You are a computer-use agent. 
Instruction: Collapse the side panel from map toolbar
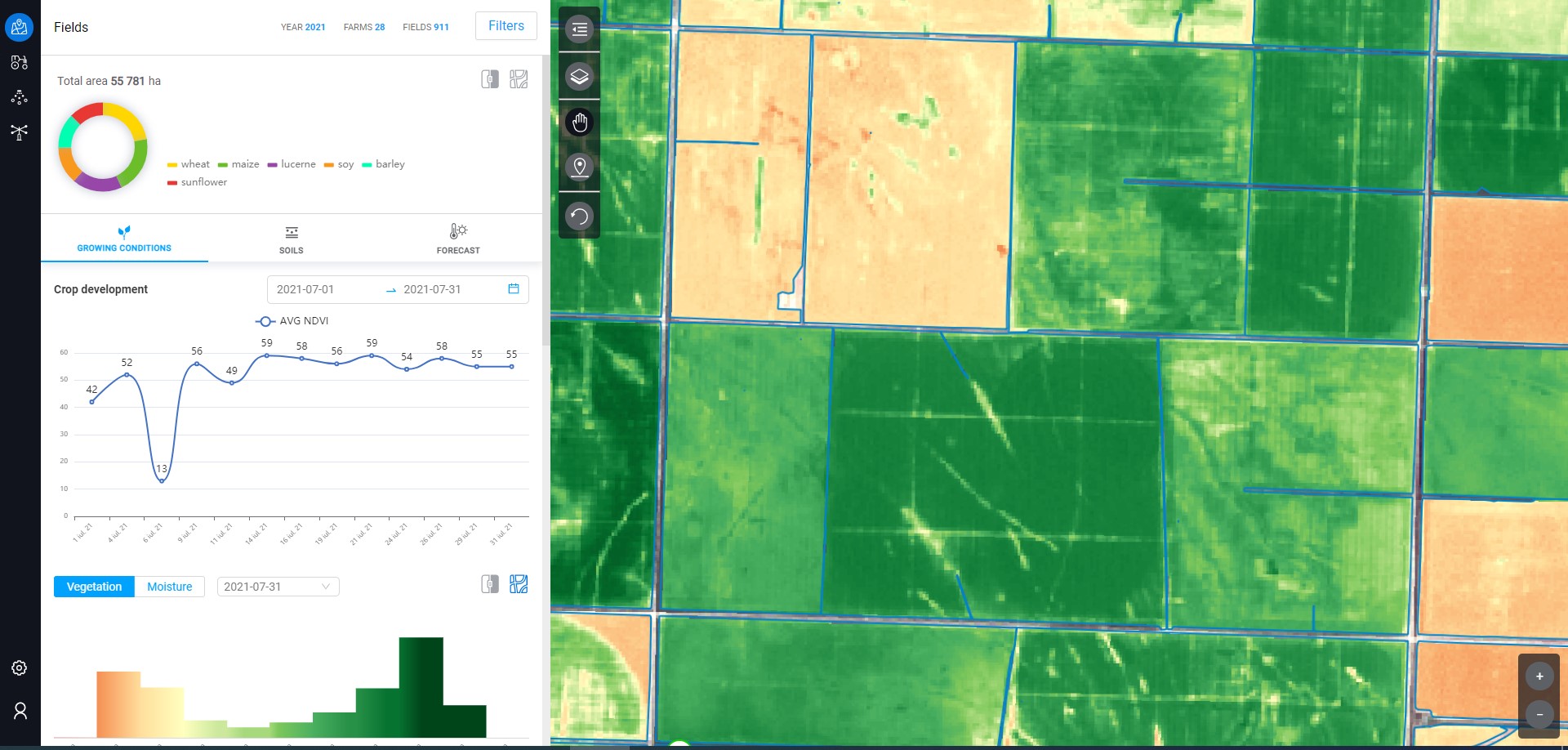click(x=579, y=30)
